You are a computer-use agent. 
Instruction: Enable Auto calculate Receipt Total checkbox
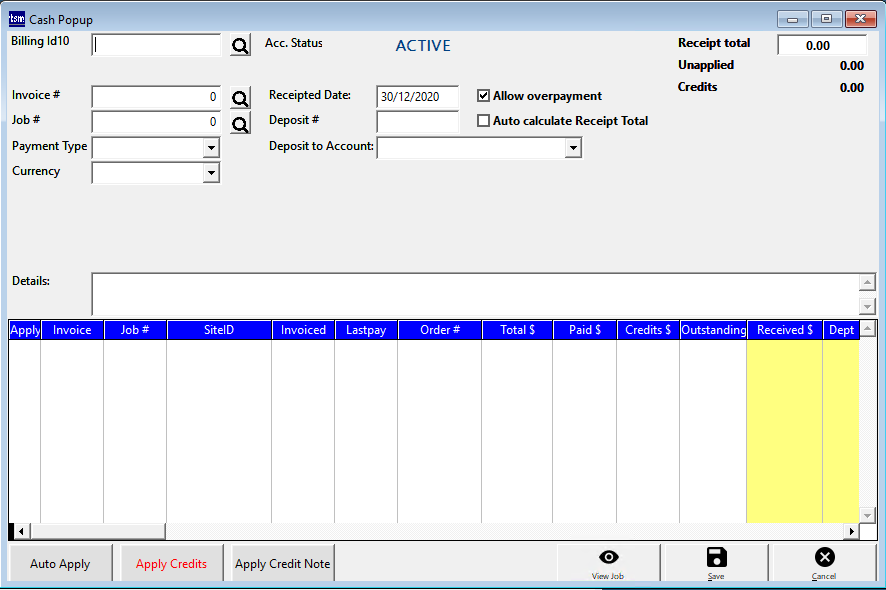[x=484, y=121]
